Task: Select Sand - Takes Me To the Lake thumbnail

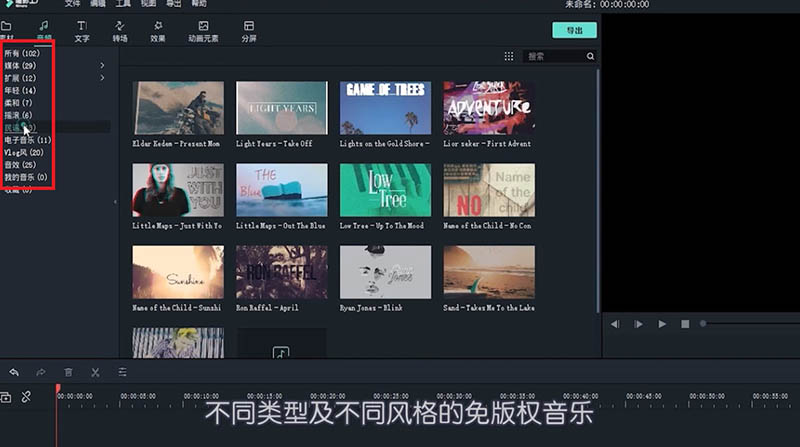Action: click(x=489, y=272)
